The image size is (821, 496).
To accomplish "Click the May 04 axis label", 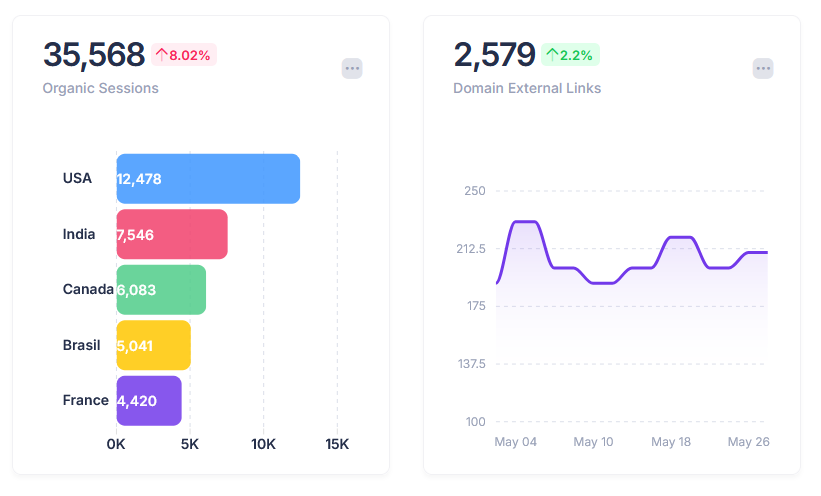I will (515, 442).
